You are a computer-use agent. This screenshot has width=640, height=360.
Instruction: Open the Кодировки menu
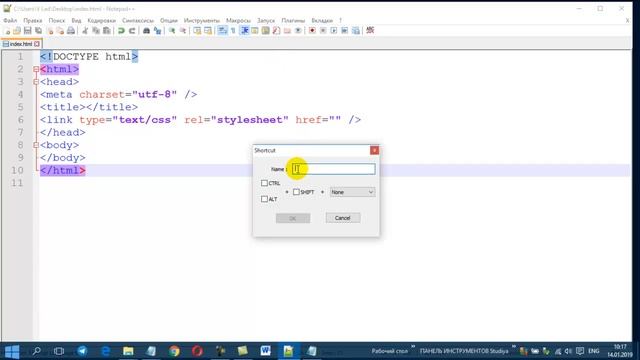coord(102,20)
